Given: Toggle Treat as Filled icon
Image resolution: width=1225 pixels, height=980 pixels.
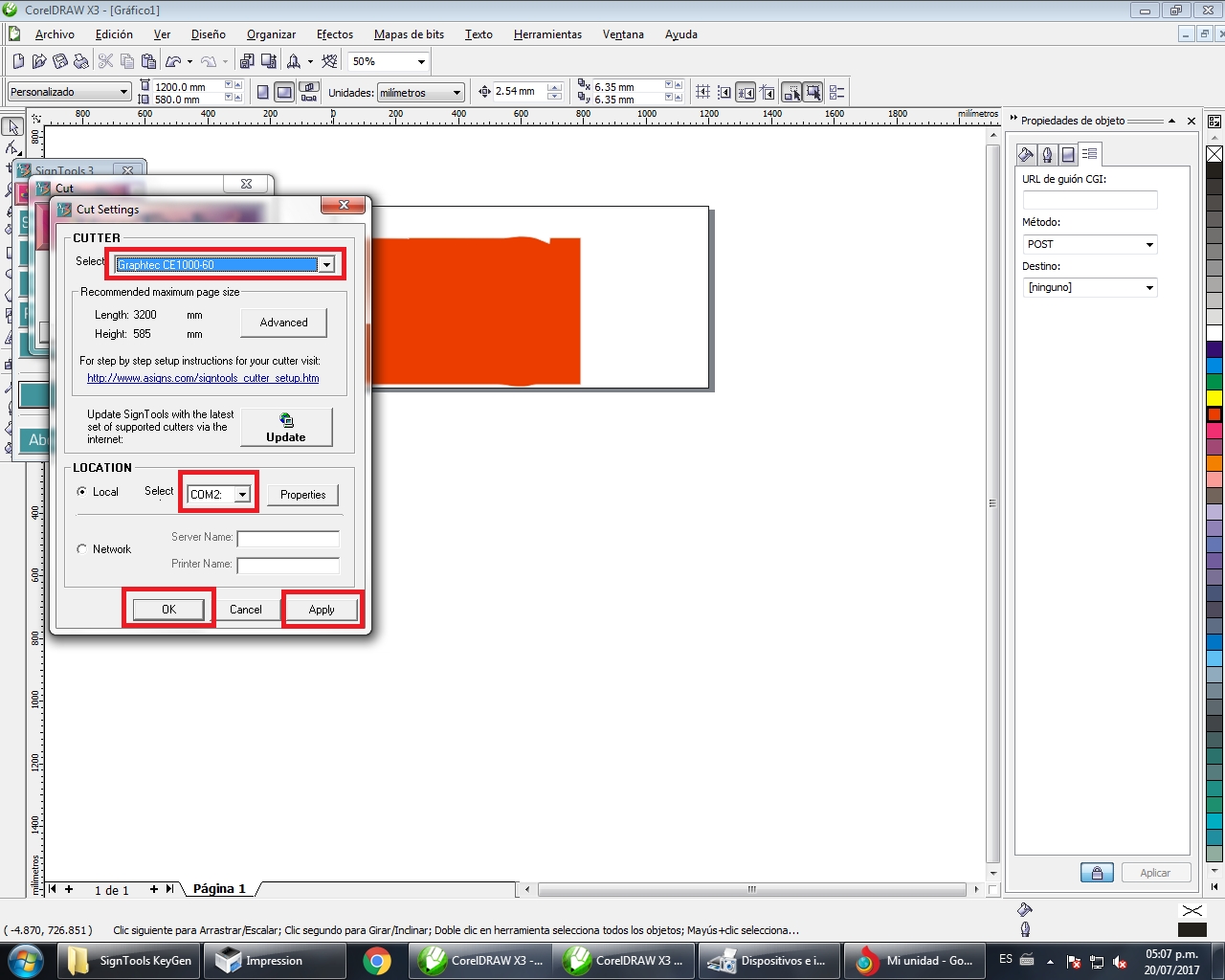Looking at the screenshot, I should coord(813,92).
